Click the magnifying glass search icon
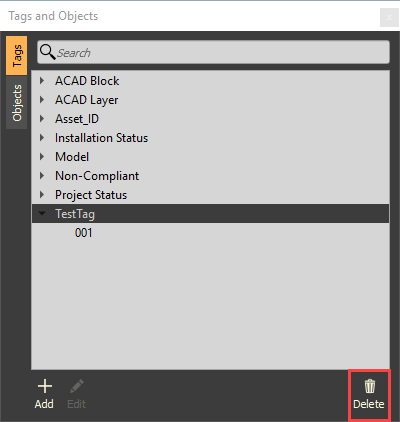 tap(47, 52)
